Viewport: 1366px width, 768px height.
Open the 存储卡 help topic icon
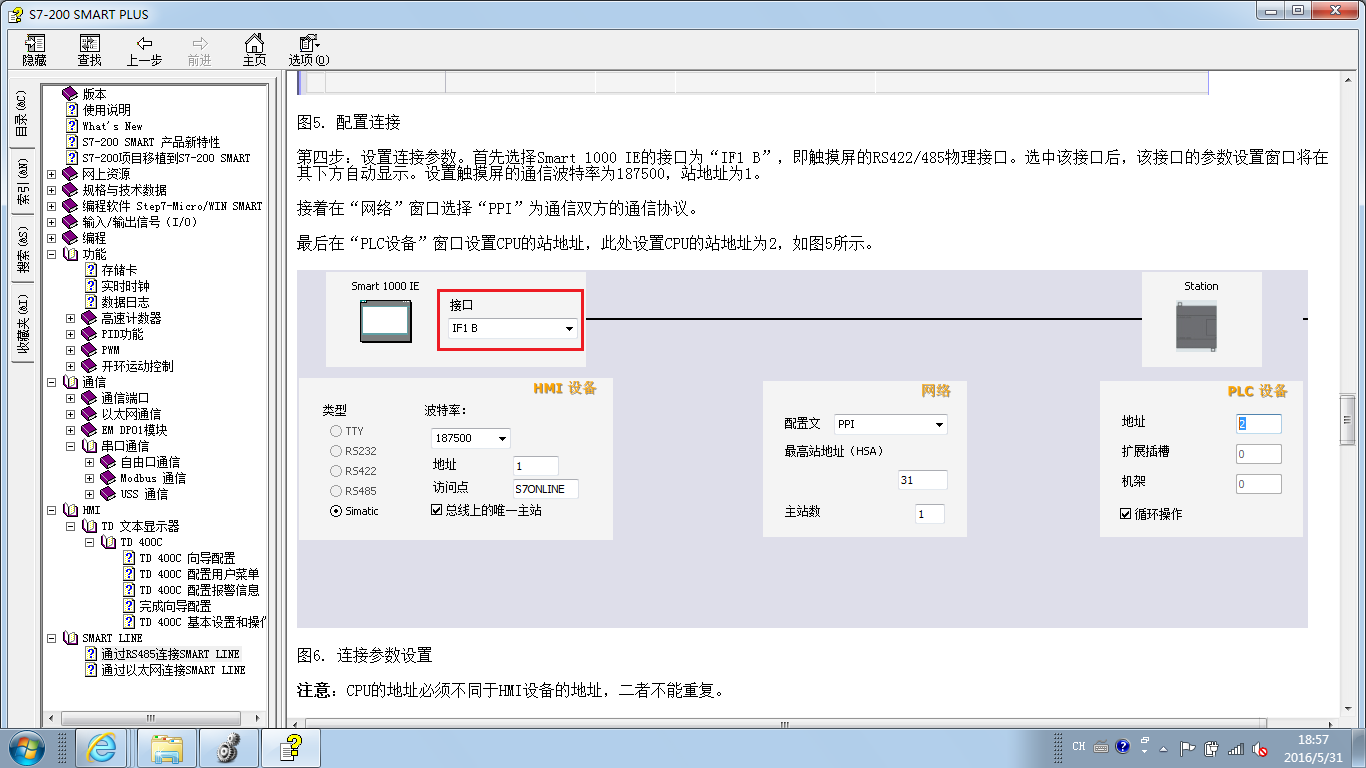point(91,270)
